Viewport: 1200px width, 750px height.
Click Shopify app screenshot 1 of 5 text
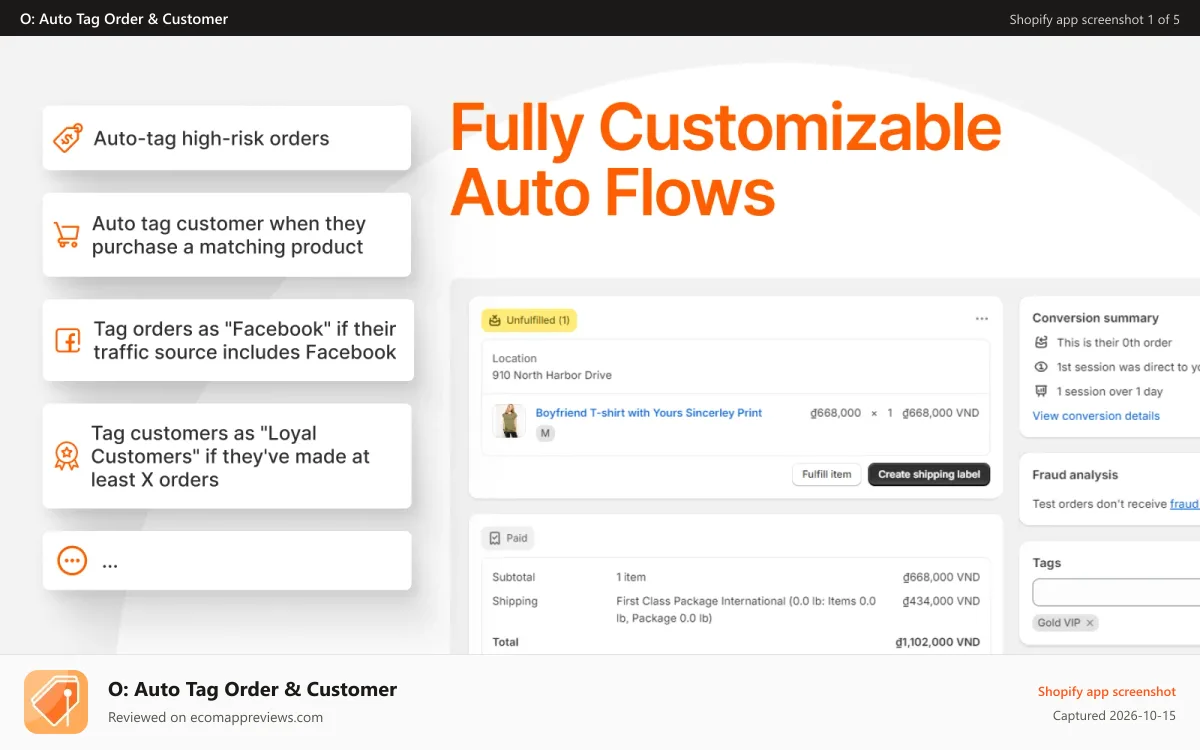[1094, 19]
